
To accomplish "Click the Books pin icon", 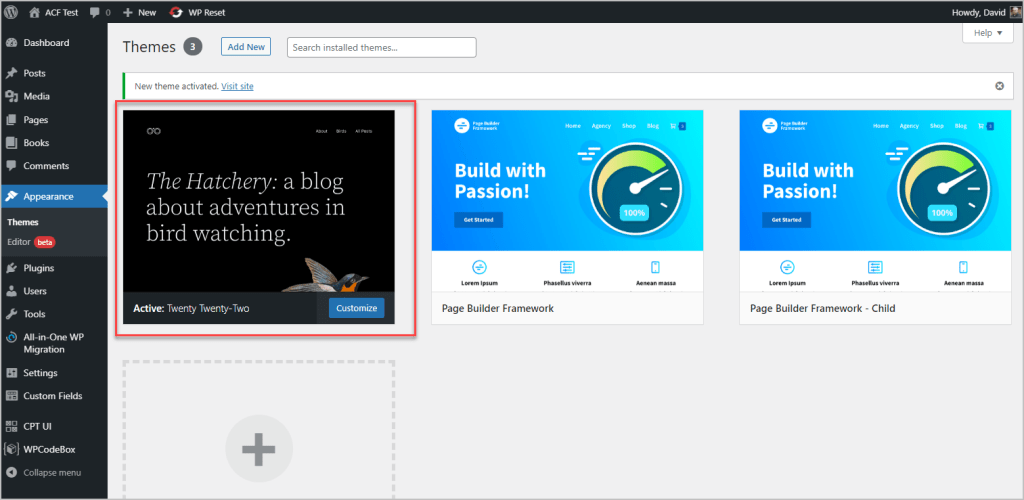I will tap(11, 143).
